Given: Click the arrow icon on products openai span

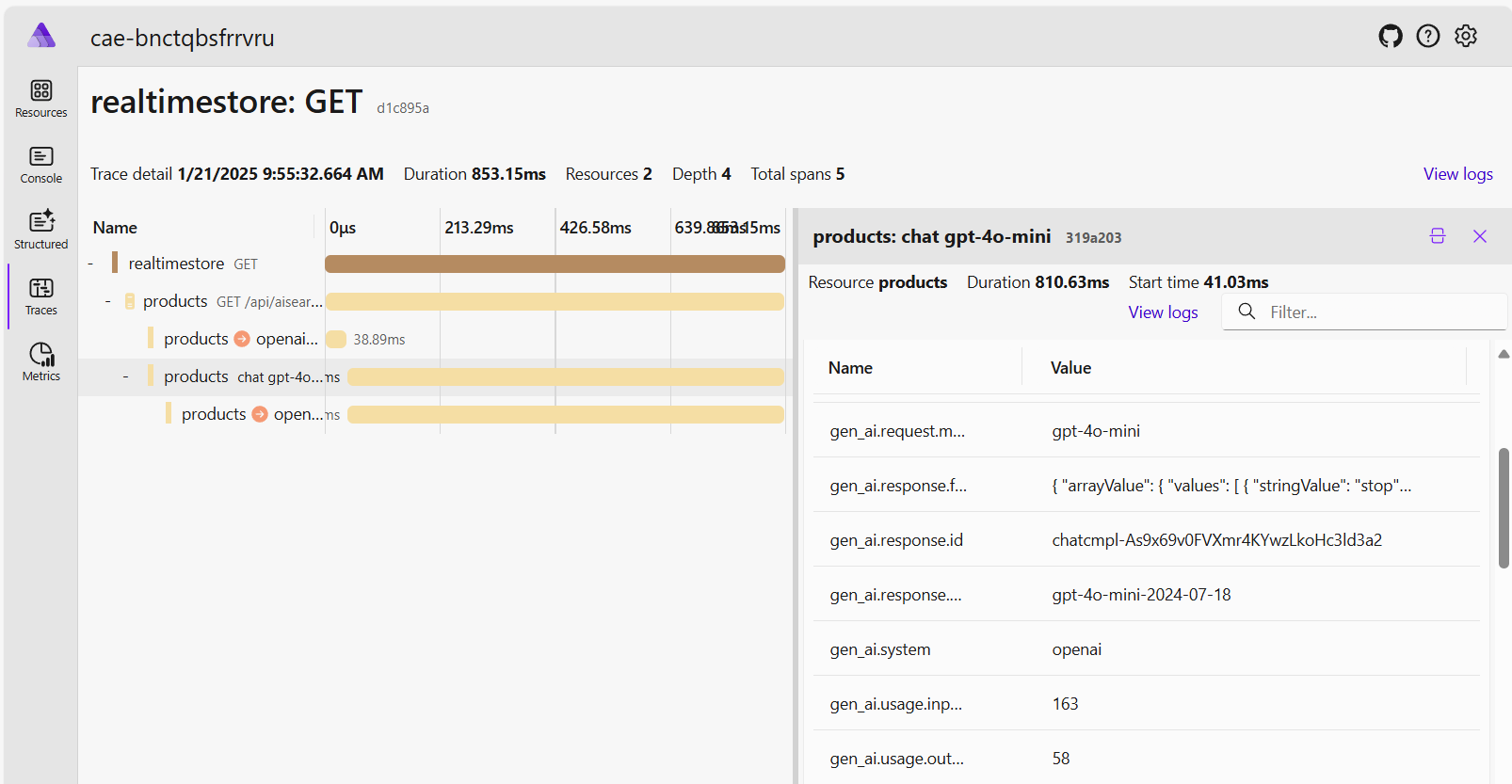Looking at the screenshot, I should pyautogui.click(x=242, y=339).
